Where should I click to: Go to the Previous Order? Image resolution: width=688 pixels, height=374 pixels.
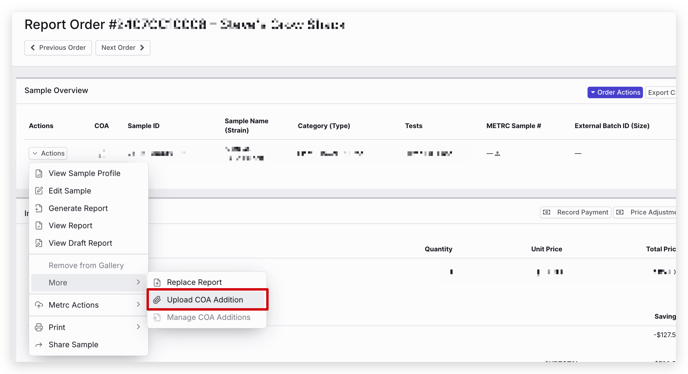coord(58,47)
